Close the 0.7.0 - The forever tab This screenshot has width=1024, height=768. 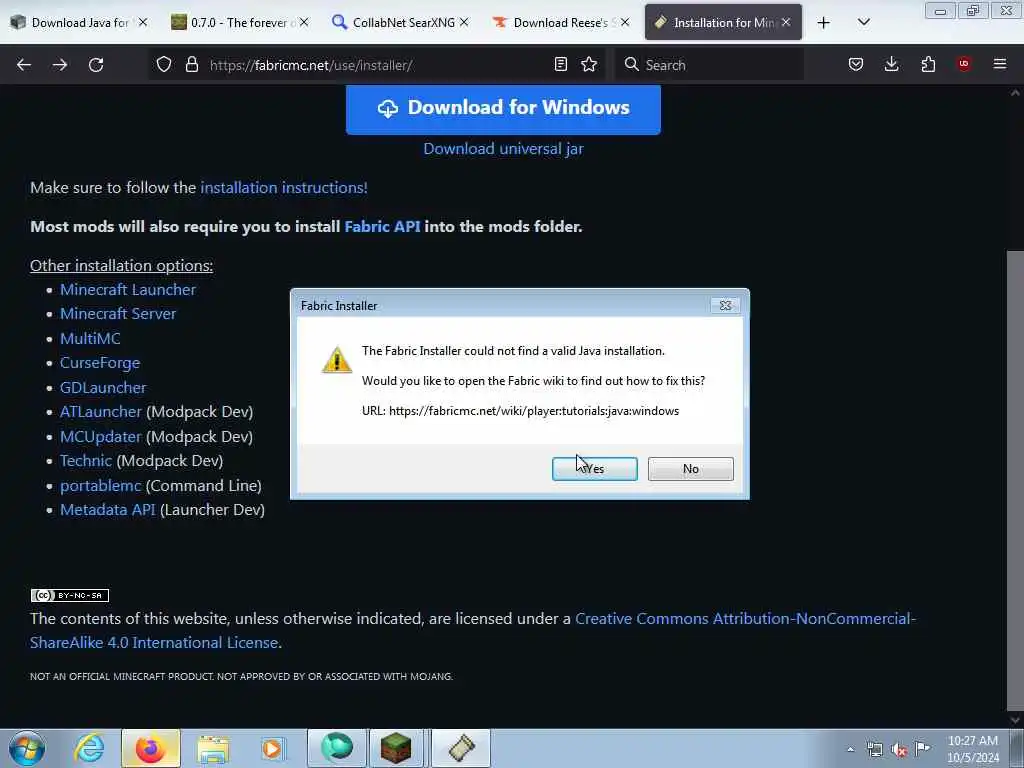tap(304, 23)
